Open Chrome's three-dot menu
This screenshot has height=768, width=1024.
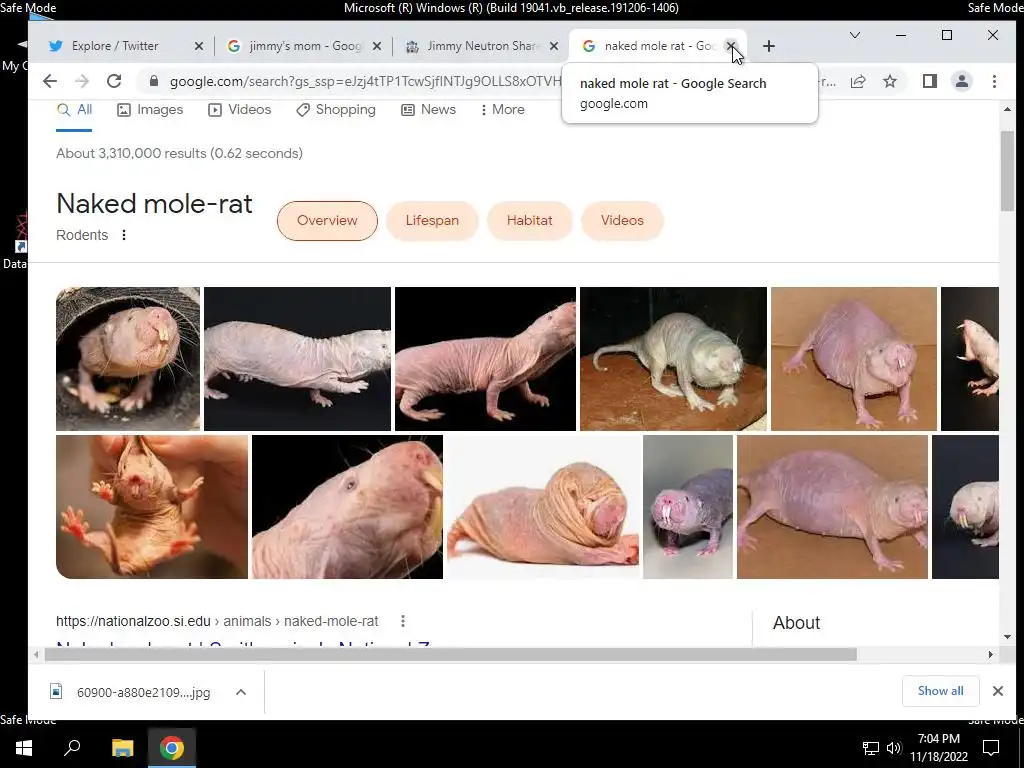coord(994,81)
